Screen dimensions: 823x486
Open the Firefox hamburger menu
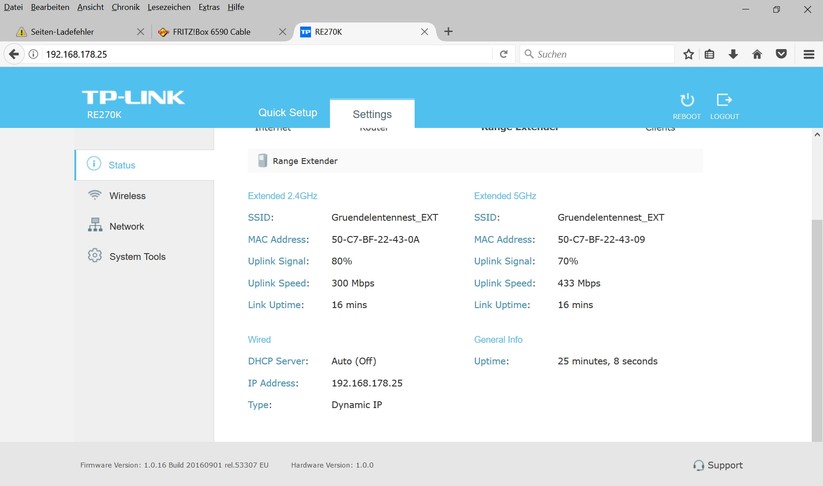[808, 54]
